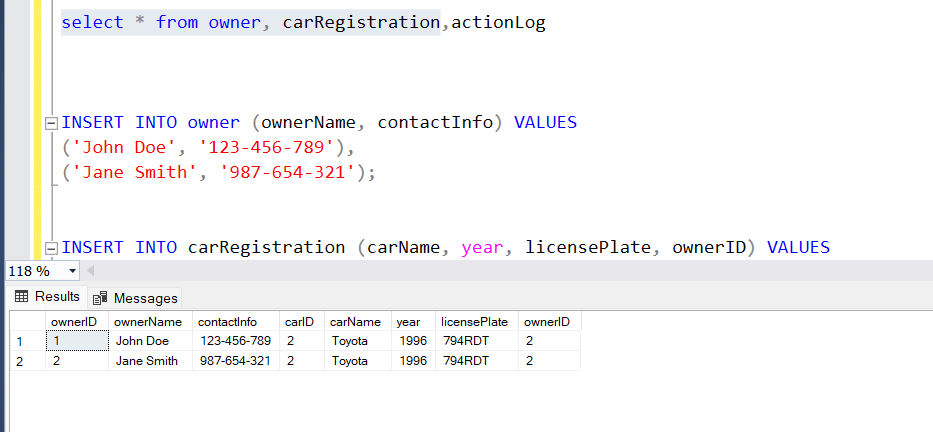This screenshot has height=432, width=933.
Task: Click the licensePlate column header
Action: 477,322
